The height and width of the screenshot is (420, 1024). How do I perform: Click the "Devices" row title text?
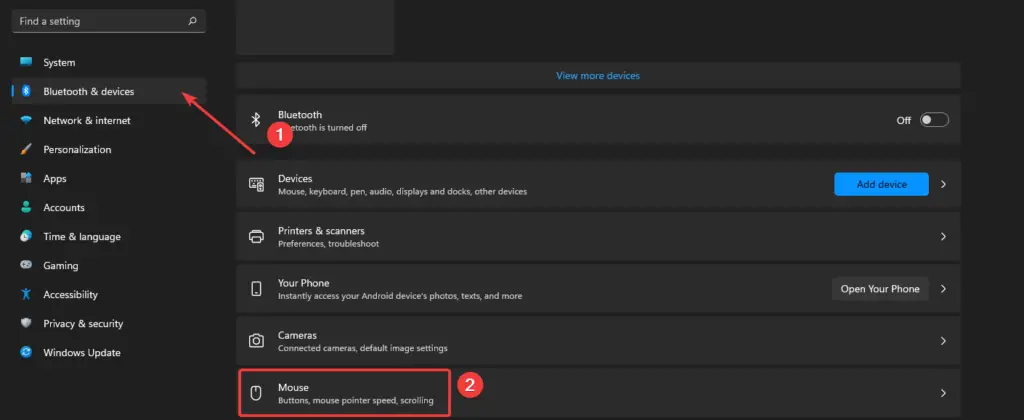coord(295,178)
